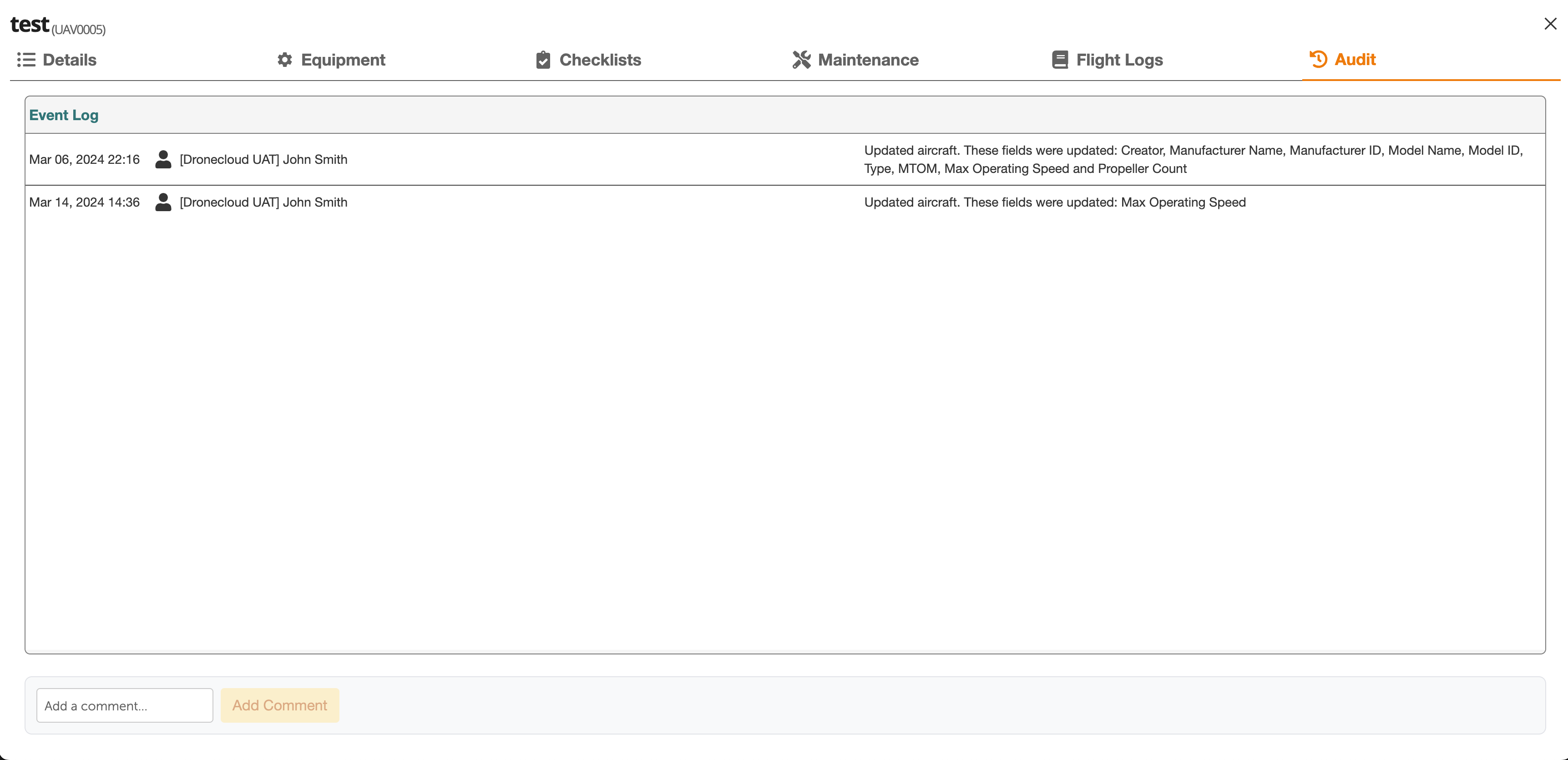The width and height of the screenshot is (1568, 760).
Task: Click the Flight Logs book icon
Action: click(x=1060, y=60)
